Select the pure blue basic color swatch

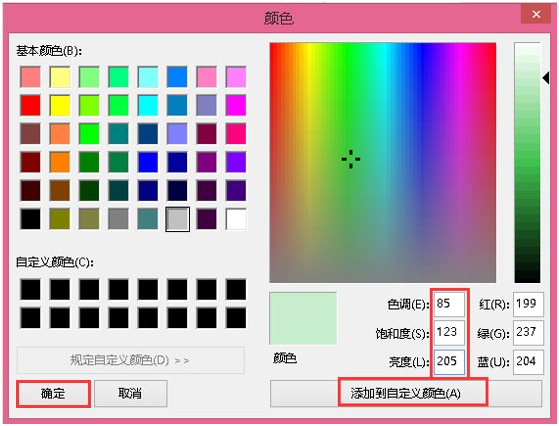148,162
